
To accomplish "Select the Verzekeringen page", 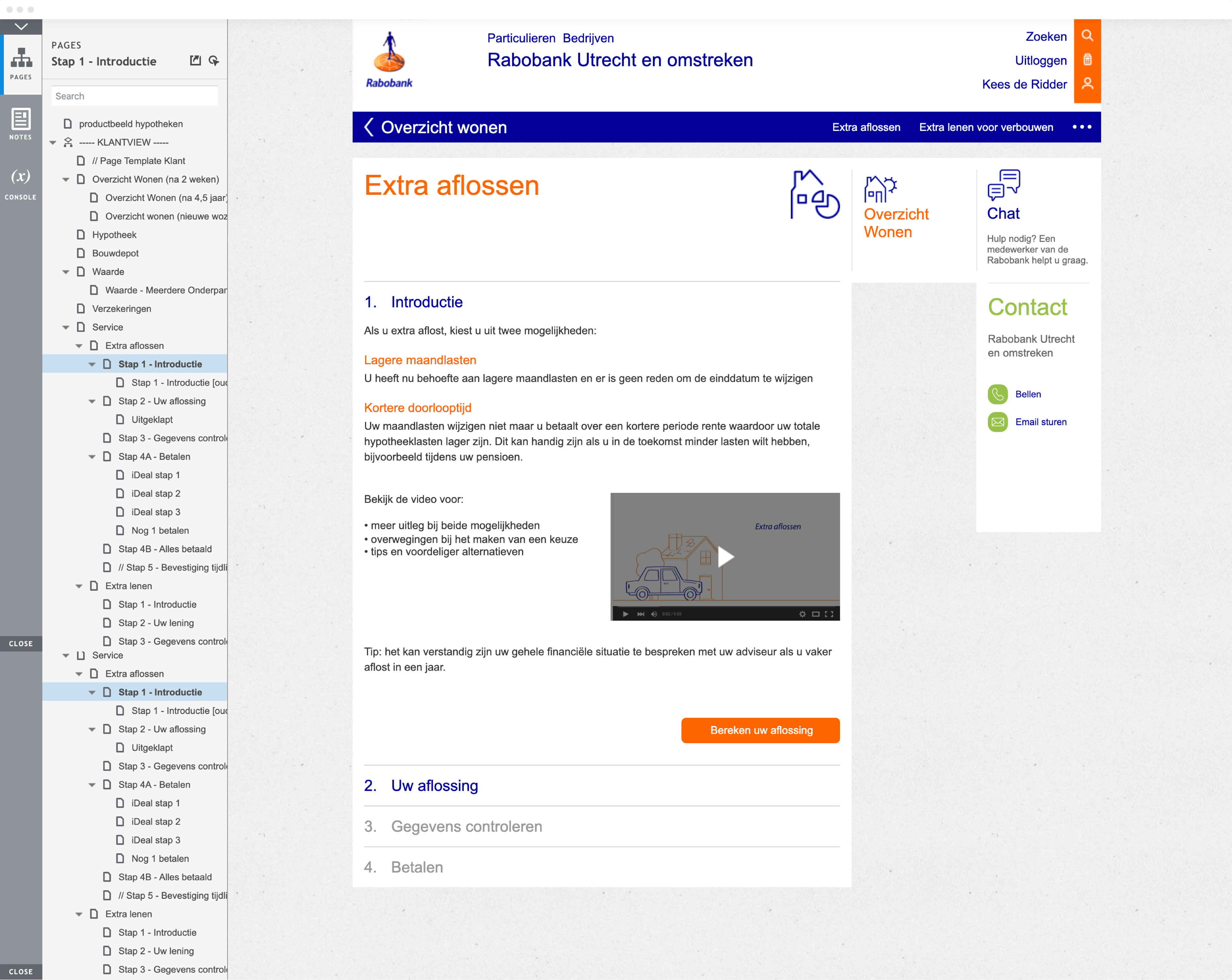I will (x=121, y=309).
